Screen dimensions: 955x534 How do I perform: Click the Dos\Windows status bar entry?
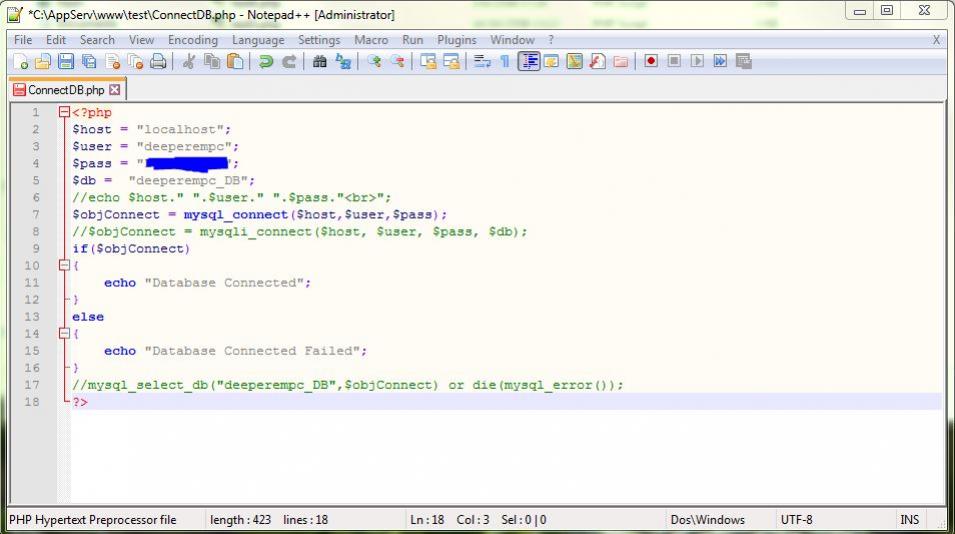[x=707, y=520]
